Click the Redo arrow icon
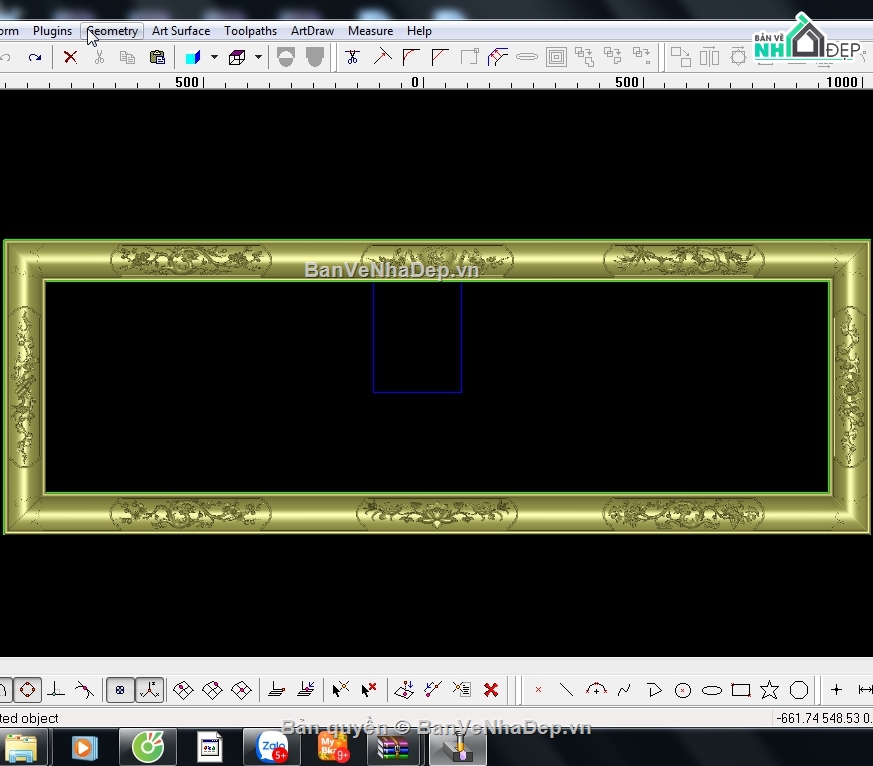This screenshot has height=766, width=873. [x=35, y=57]
